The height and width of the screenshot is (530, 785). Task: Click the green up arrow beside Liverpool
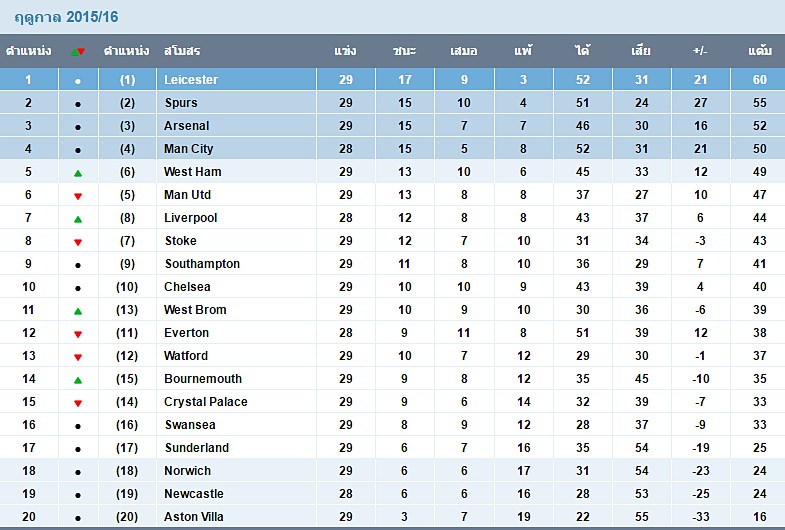click(x=78, y=219)
